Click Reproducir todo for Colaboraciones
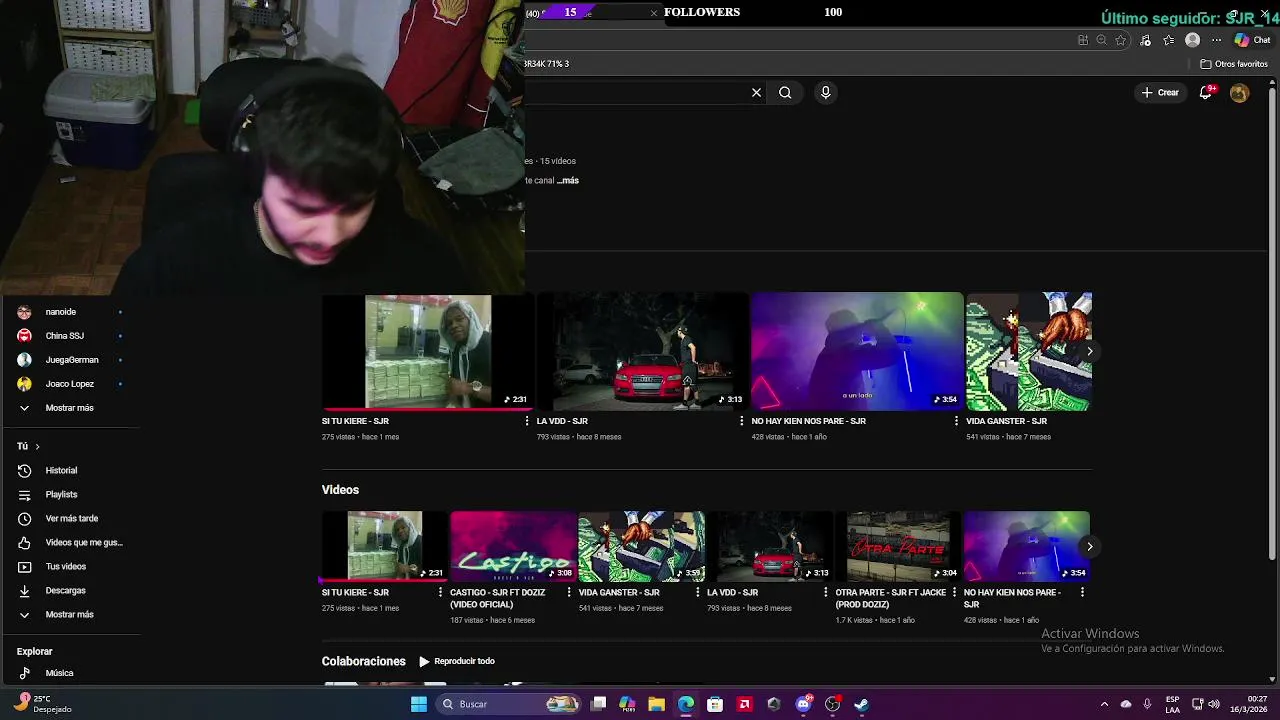Screen dimensions: 1280x720 [x=457, y=661]
